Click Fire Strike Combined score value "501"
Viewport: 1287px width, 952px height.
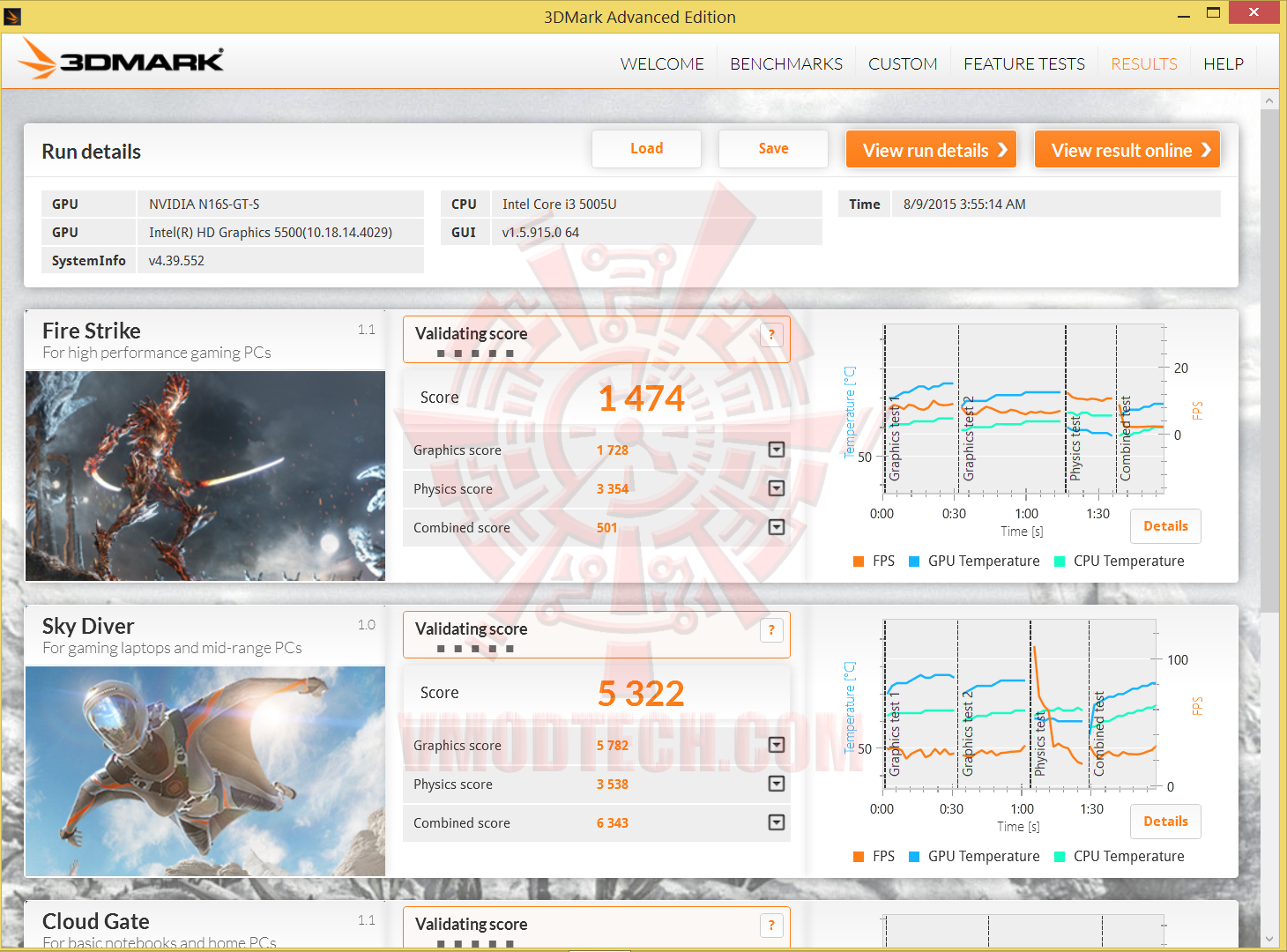[607, 528]
